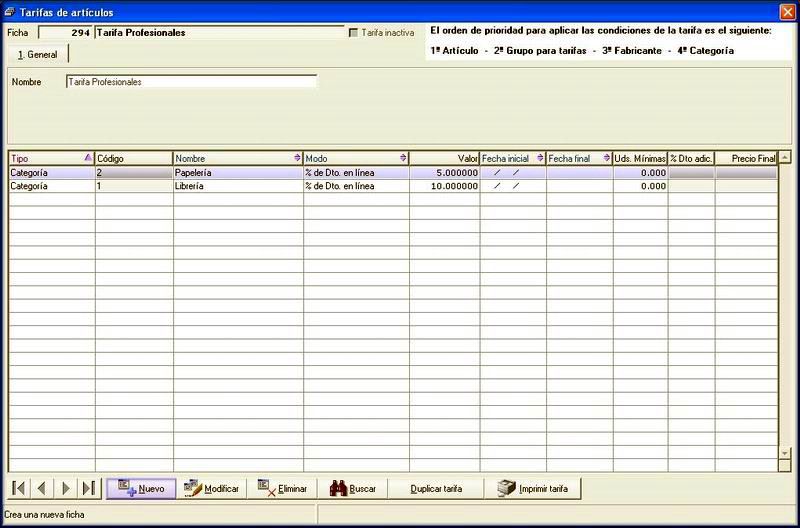Jump to last record arrow
This screenshot has height=528, width=800.
89,488
